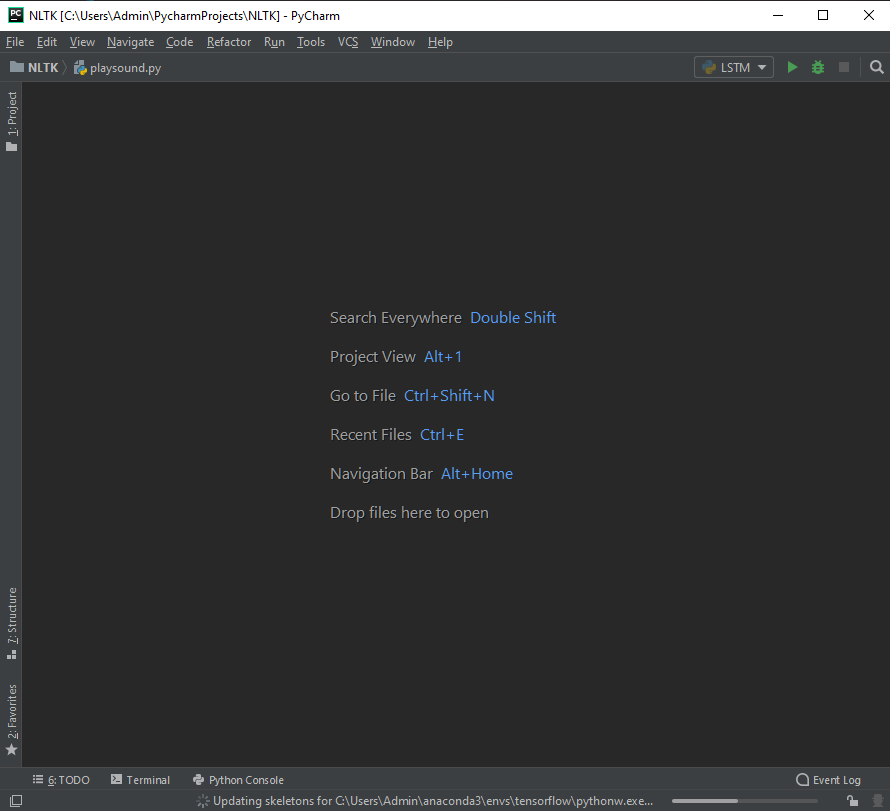Open Search Everywhere magnifier icon

coord(876,68)
